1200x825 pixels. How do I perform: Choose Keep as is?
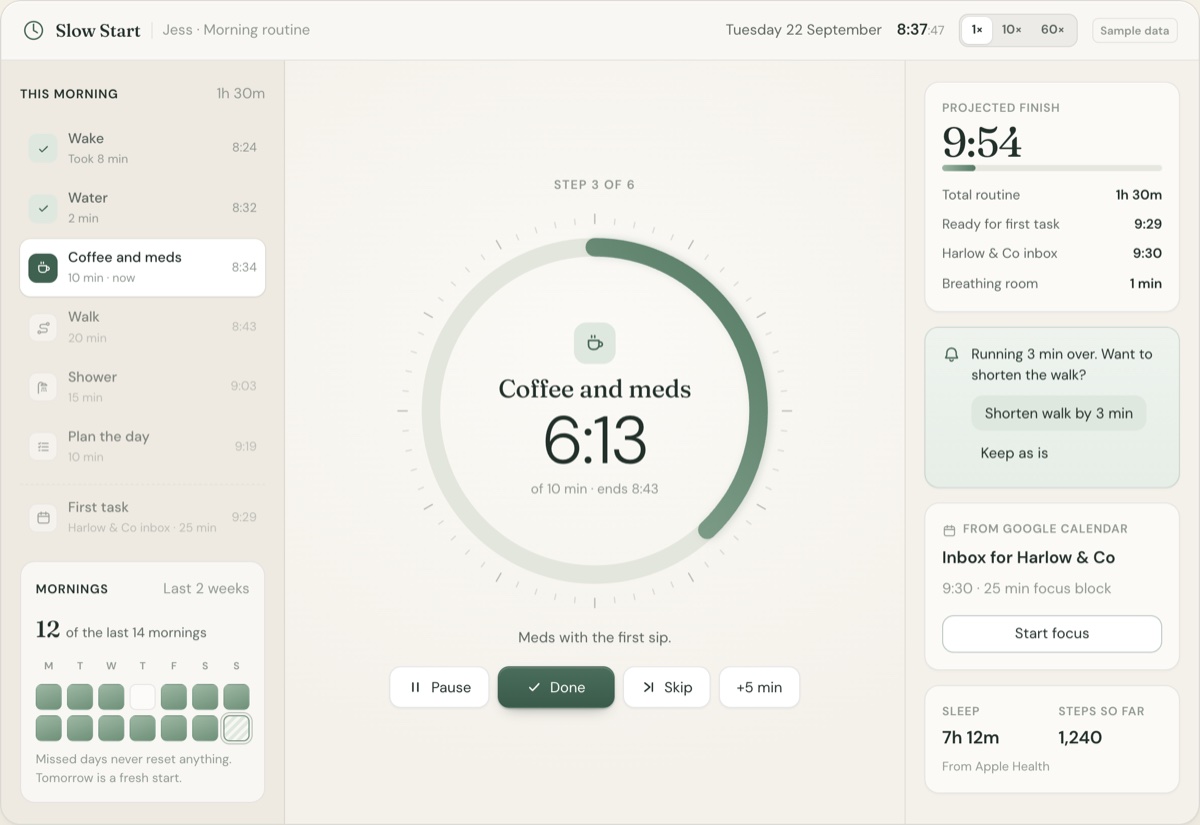[1014, 453]
